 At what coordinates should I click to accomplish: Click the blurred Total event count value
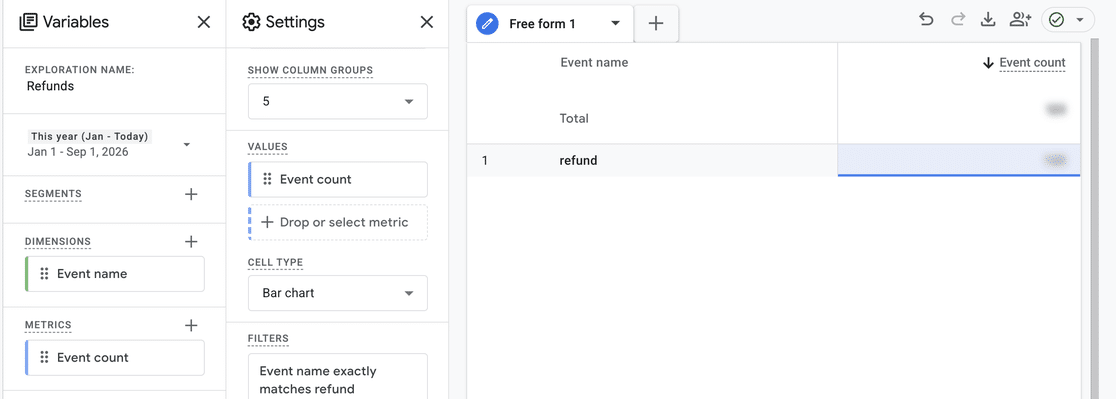tap(1056, 109)
